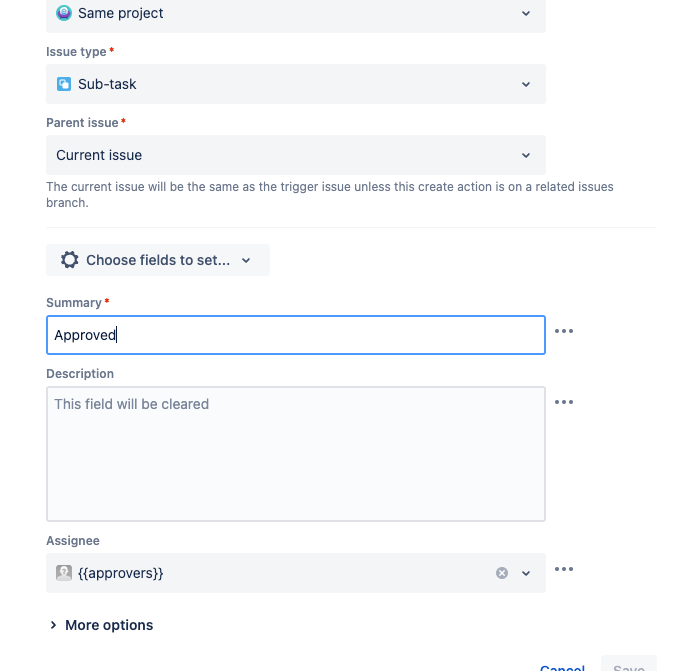This screenshot has width=678, height=671.
Task: Click the Save button
Action: tap(628, 664)
